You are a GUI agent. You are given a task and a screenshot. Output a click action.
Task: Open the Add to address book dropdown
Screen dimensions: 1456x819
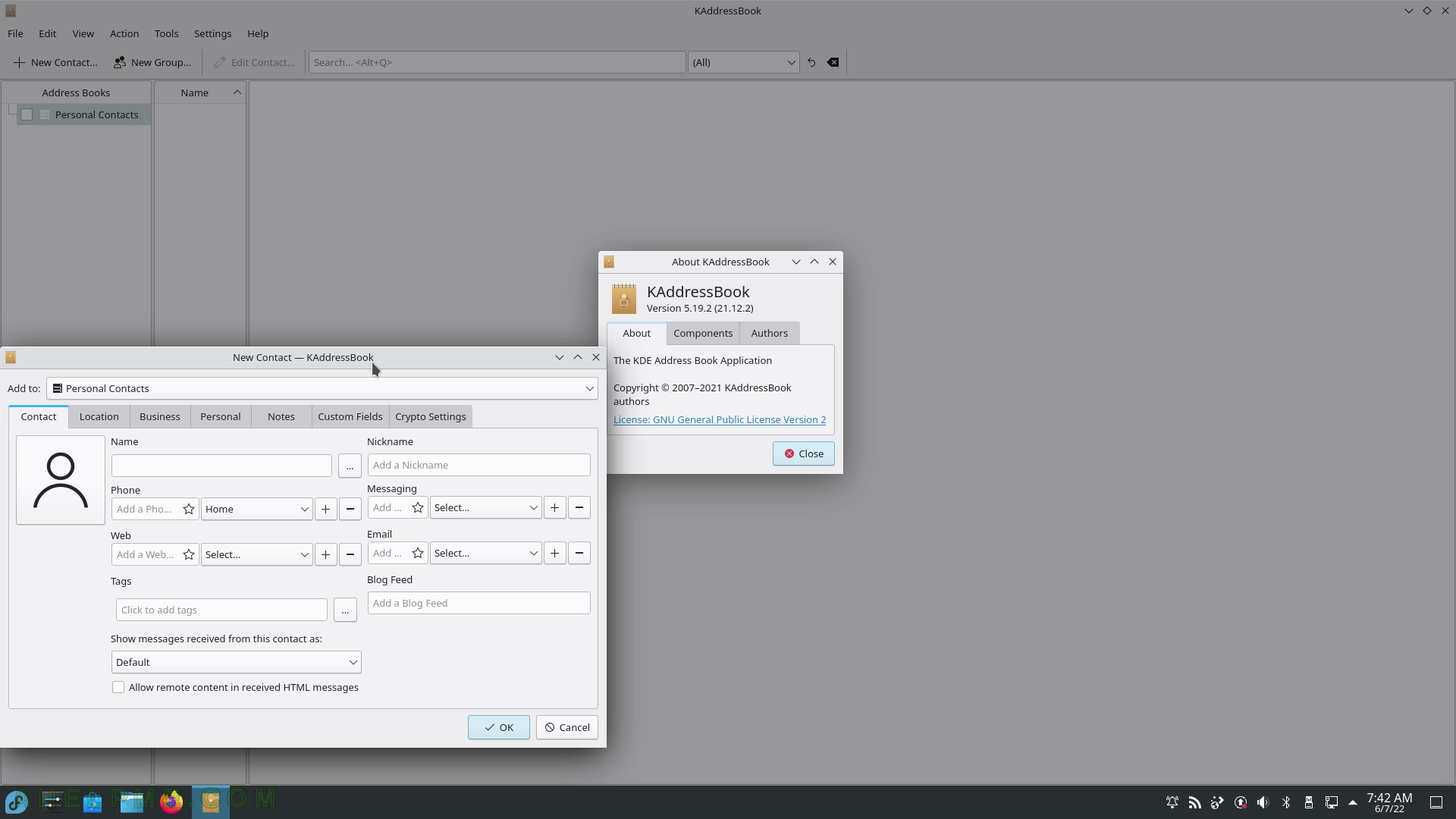point(322,388)
